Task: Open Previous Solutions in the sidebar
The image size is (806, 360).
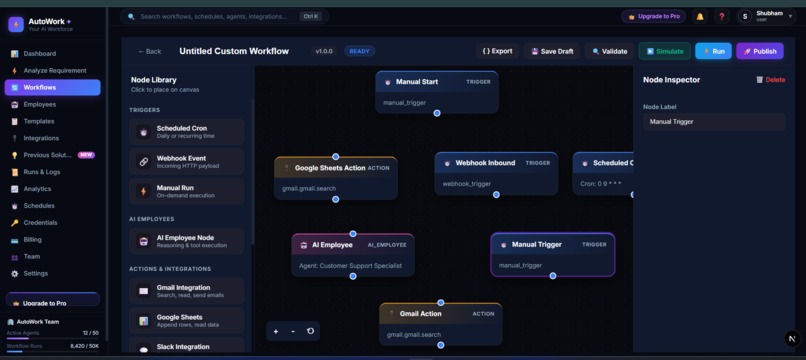Action: 52,155
